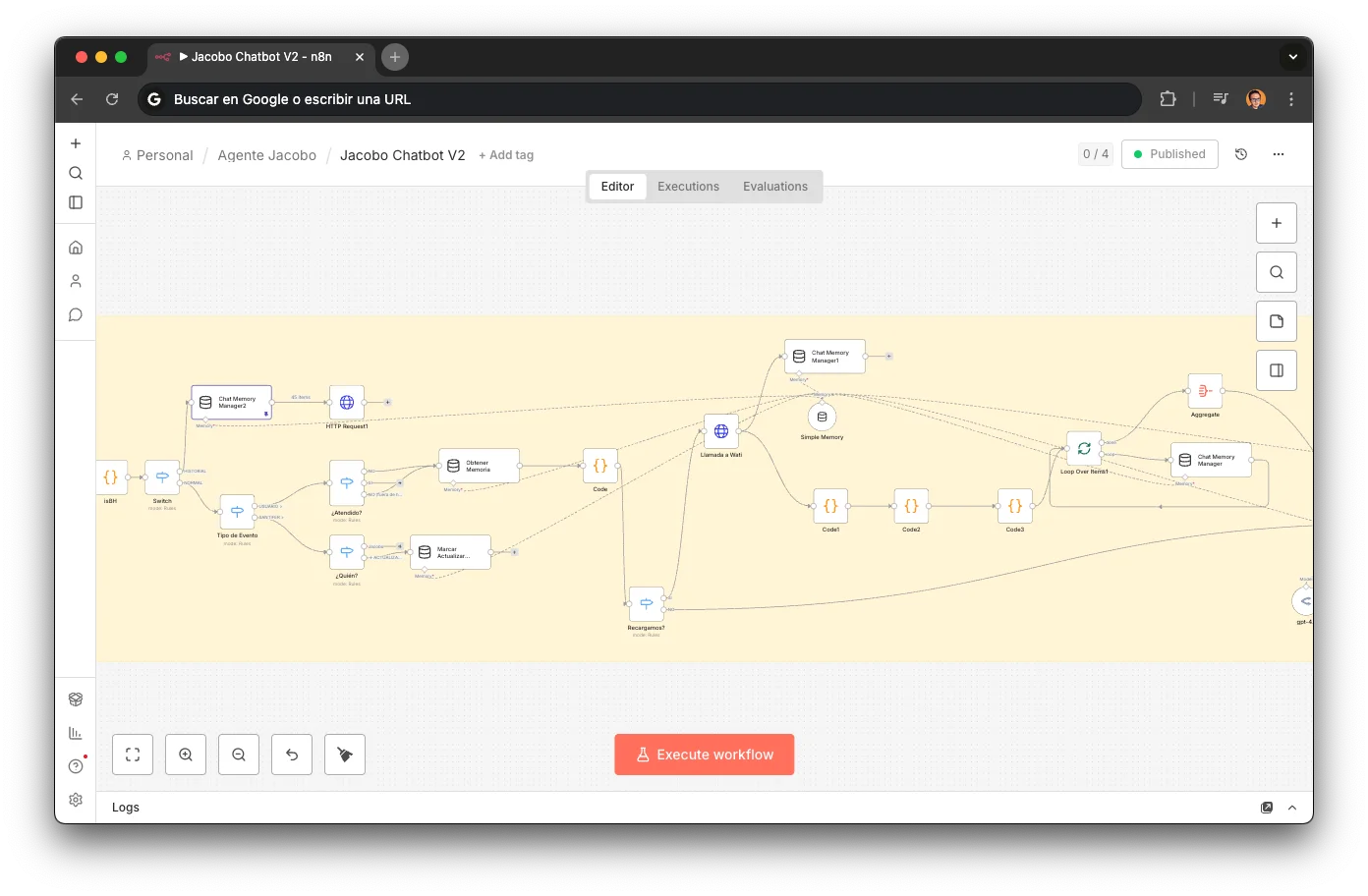The width and height of the screenshot is (1368, 896).
Task: Toggle the Published status pill
Action: tap(1169, 154)
